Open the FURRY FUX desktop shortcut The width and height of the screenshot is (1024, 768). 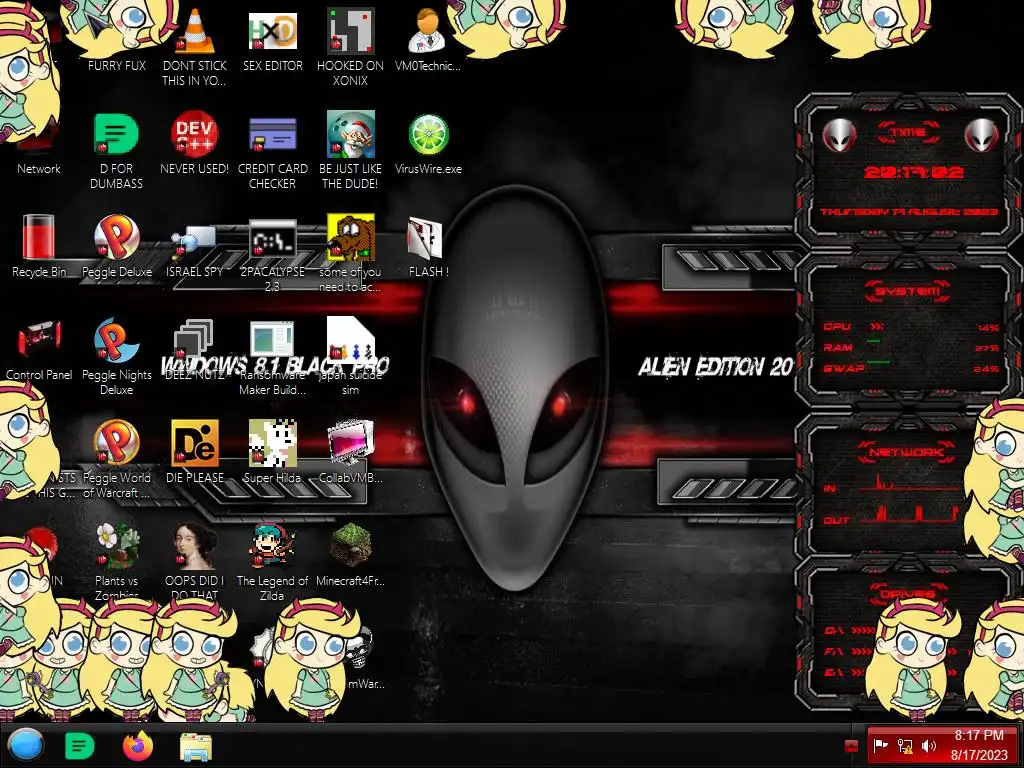pyautogui.click(x=116, y=38)
